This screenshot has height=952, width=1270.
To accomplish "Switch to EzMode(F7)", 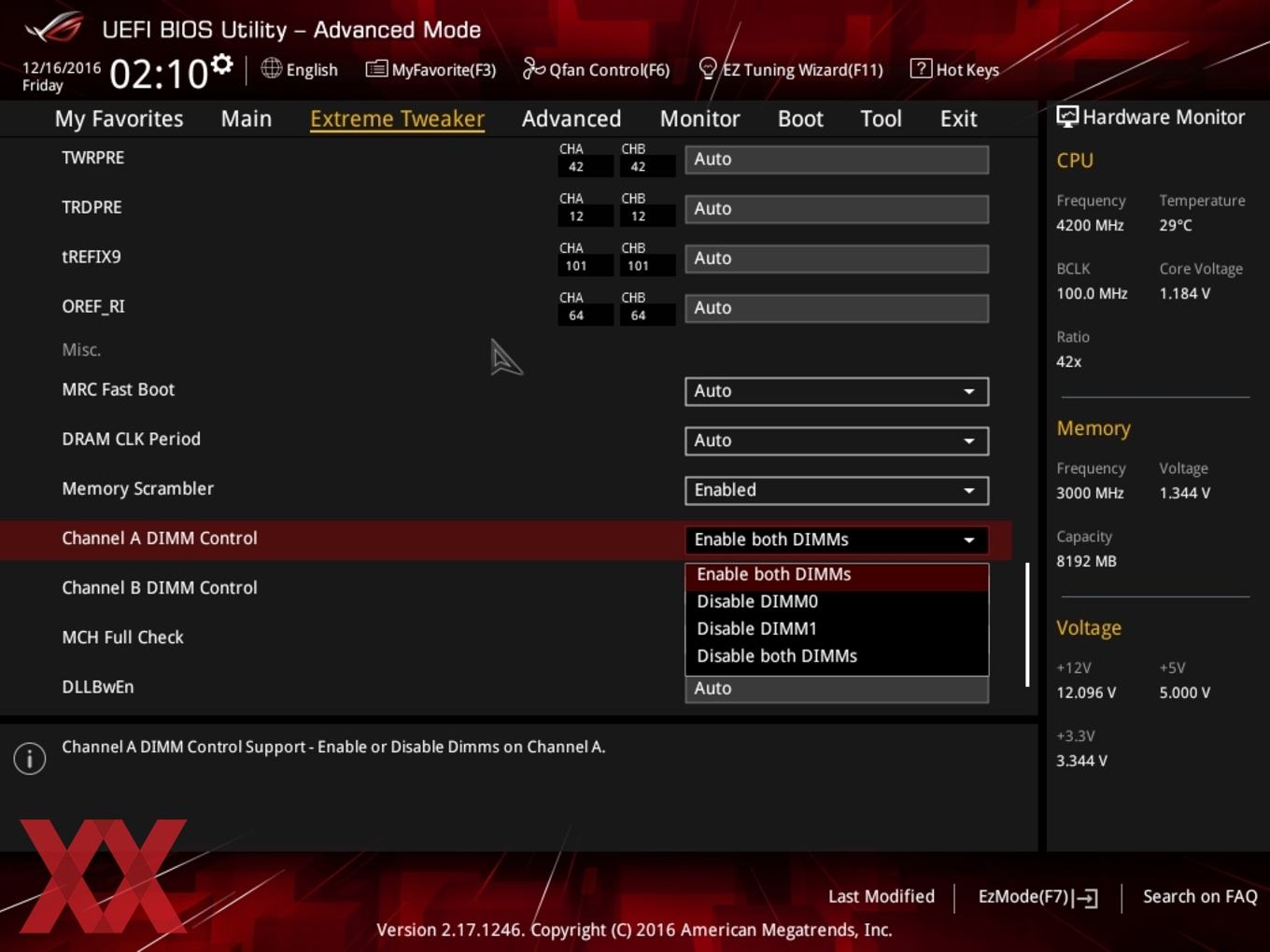I will (1023, 896).
